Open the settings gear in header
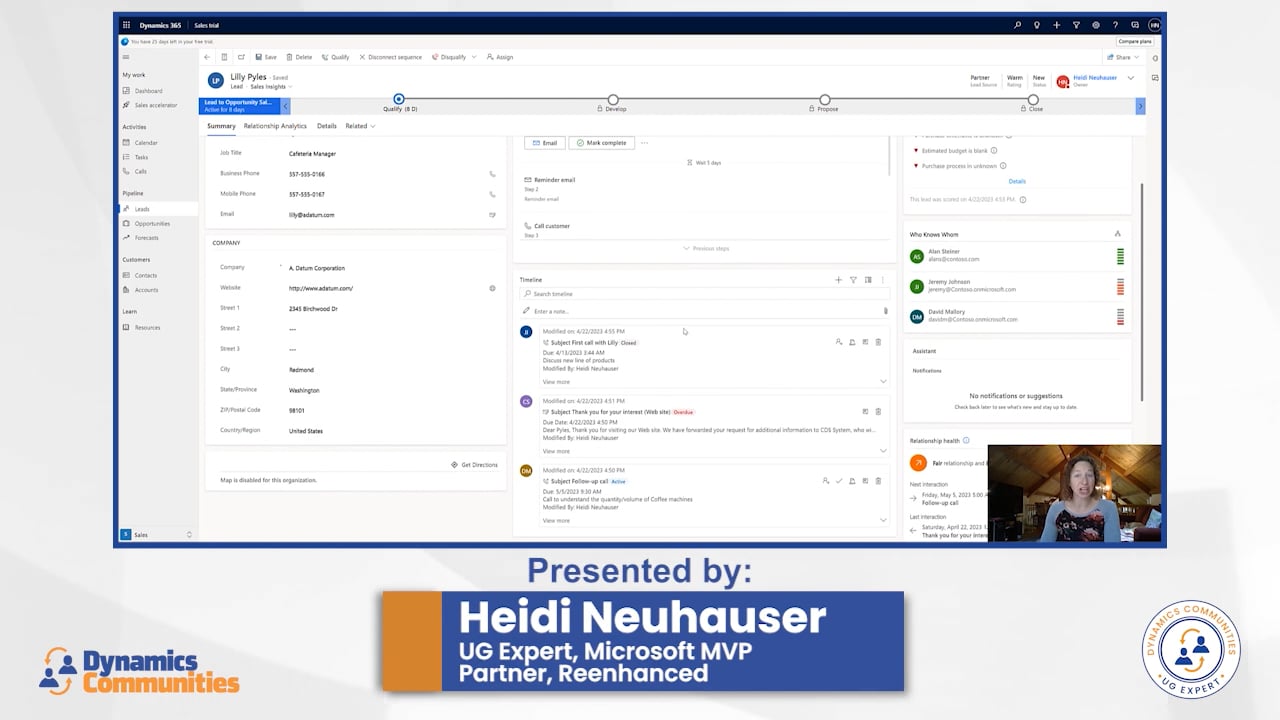1280x720 pixels. 1096,25
